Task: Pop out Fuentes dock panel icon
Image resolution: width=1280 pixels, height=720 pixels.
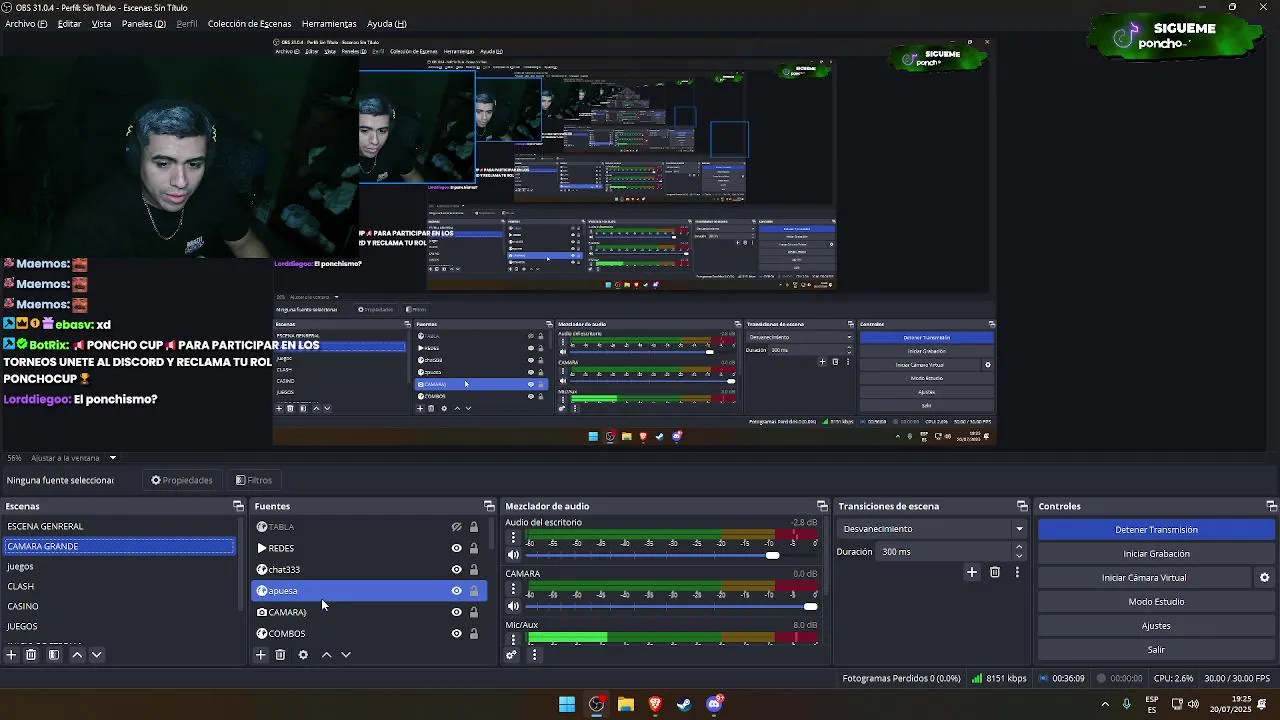Action: point(489,506)
